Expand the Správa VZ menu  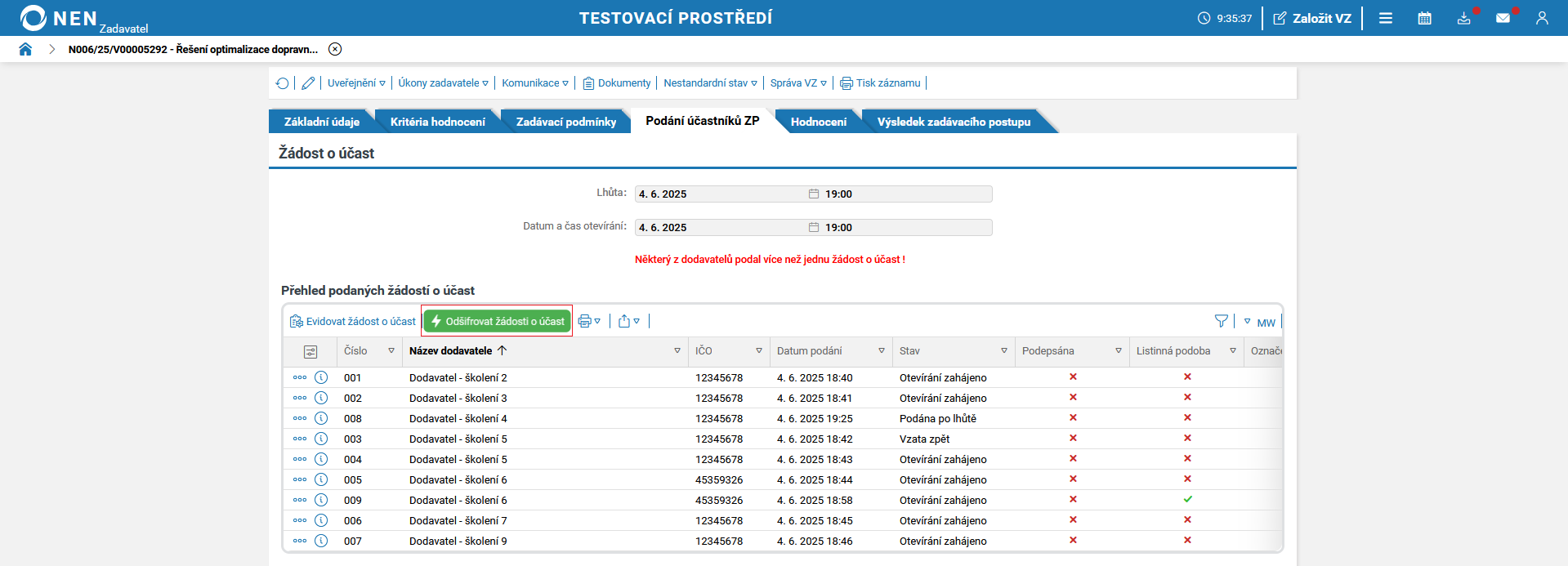click(x=798, y=83)
